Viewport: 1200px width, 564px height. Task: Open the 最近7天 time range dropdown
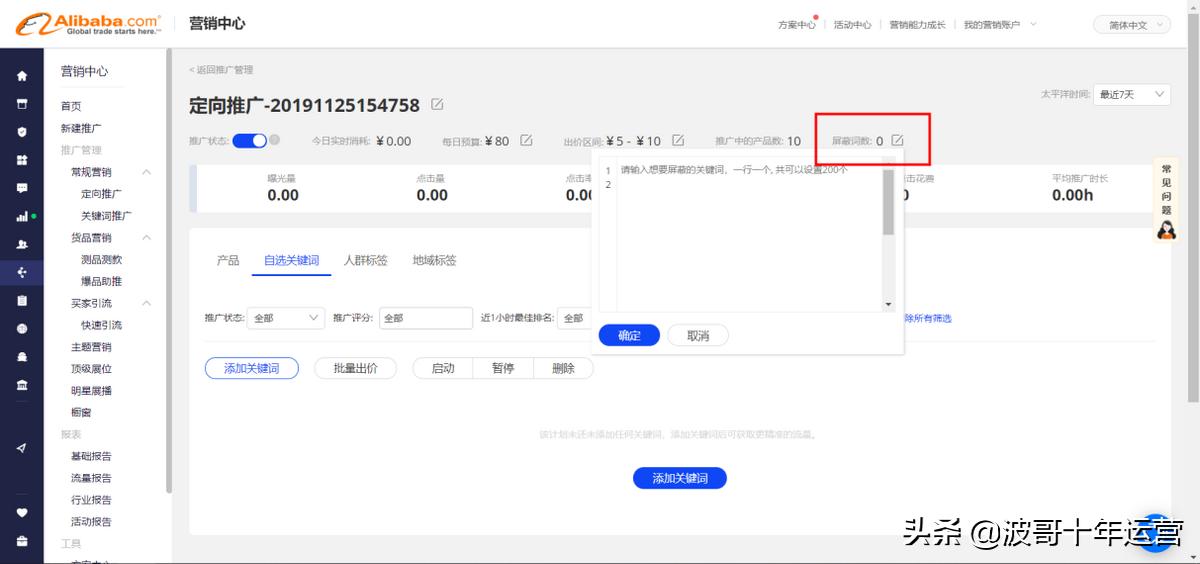[1131, 94]
